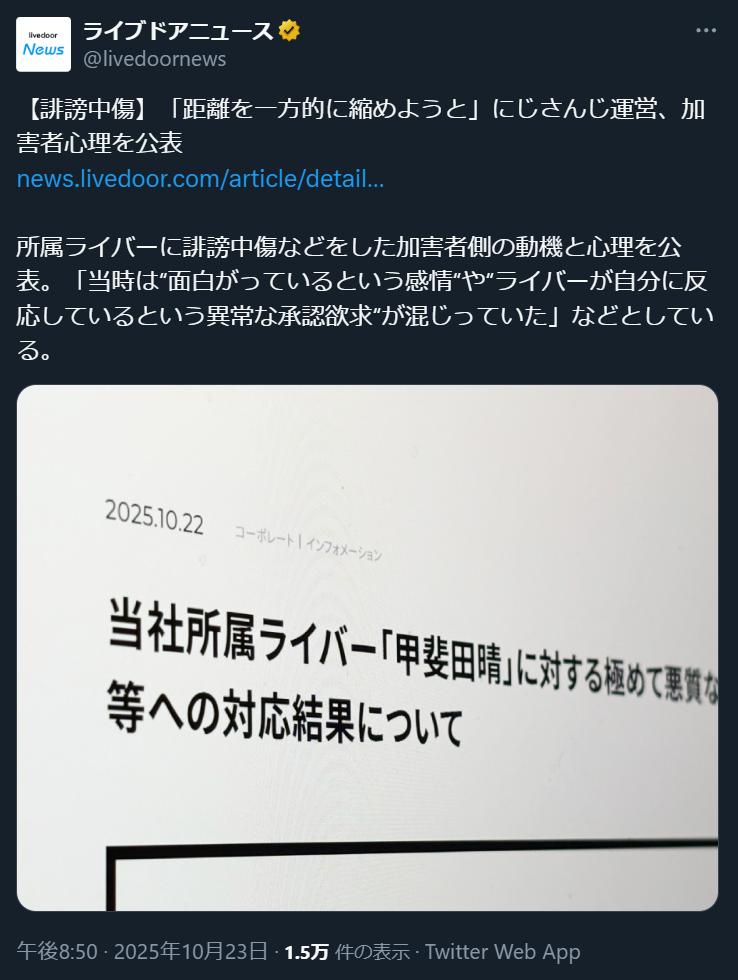738x980 pixels.
Task: Open the ライブドアニュース display name
Action: (178, 30)
